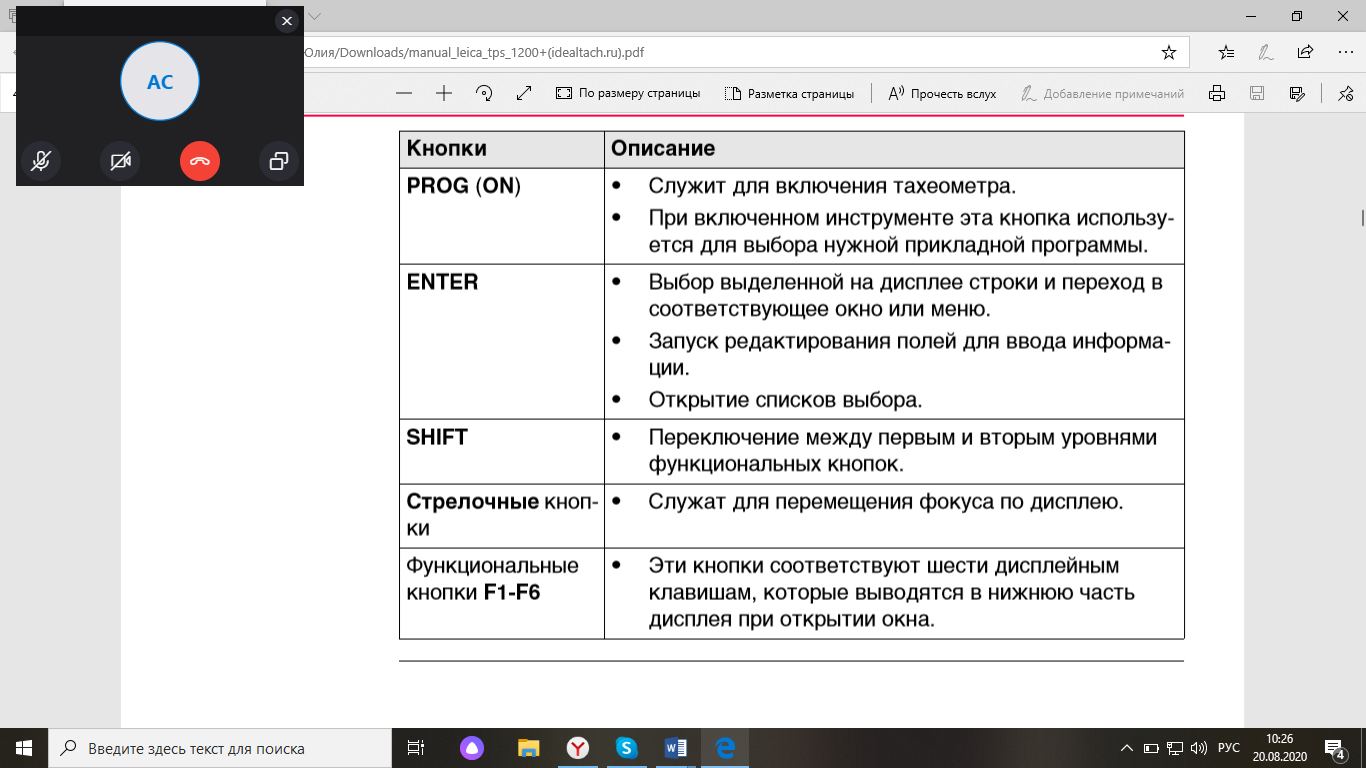This screenshot has width=1366, height=768.
Task: Start Прочесть вслух read aloud
Action: [x=942, y=93]
